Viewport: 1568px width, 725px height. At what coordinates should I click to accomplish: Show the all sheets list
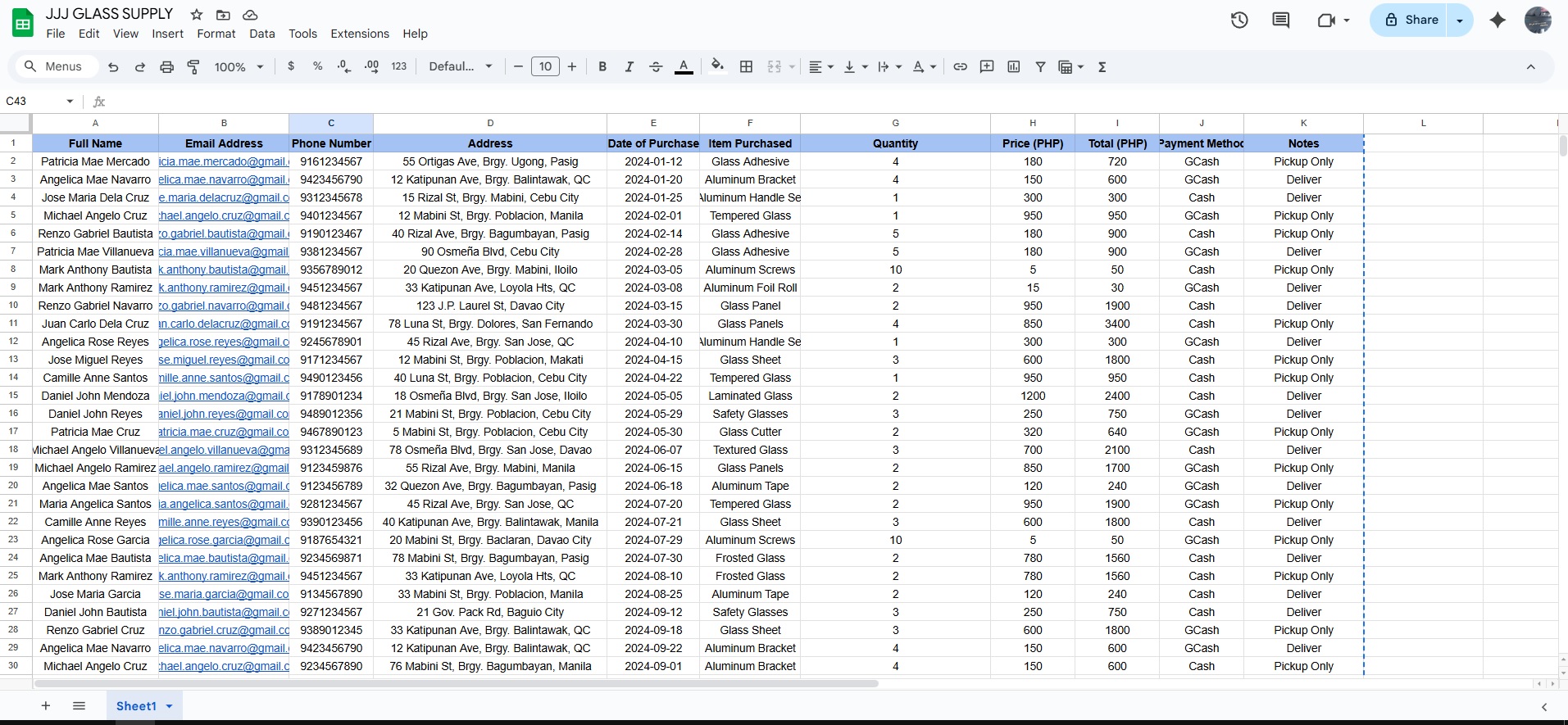pyautogui.click(x=79, y=706)
